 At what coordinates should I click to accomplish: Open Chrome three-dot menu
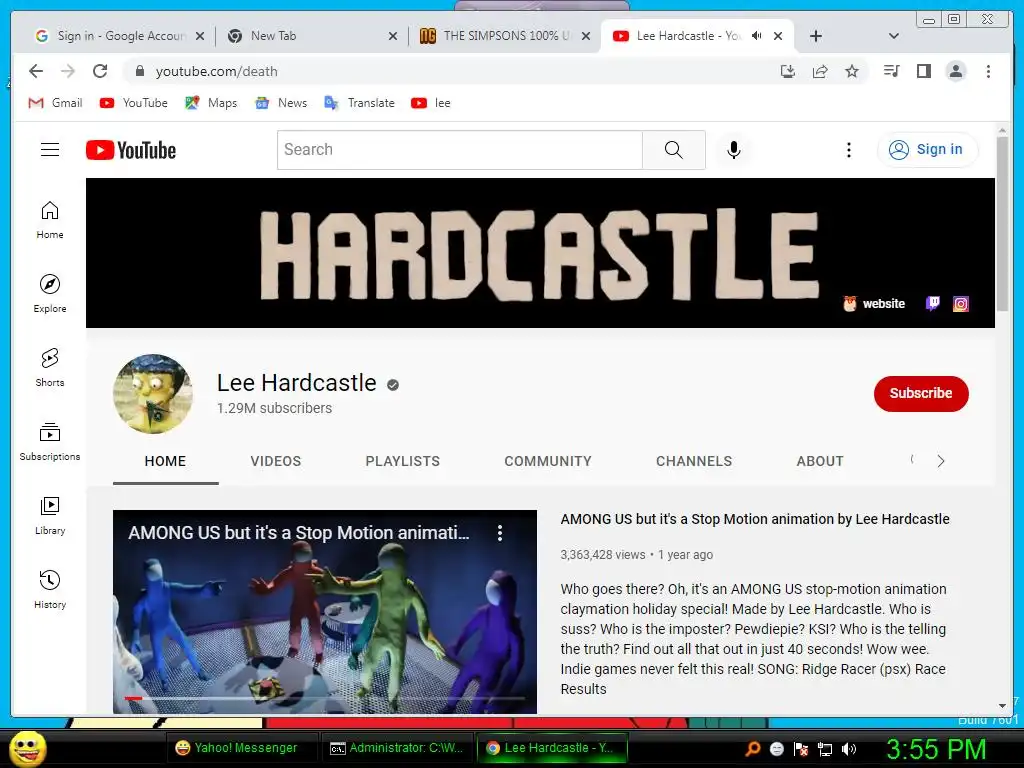988,71
